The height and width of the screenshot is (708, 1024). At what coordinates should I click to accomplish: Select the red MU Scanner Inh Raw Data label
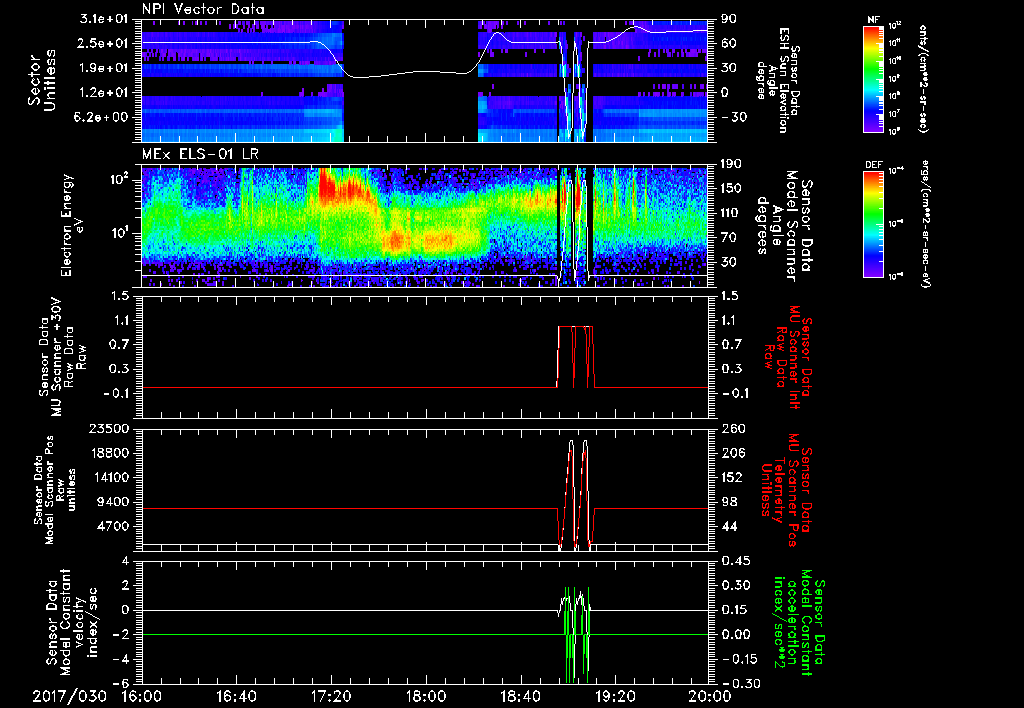coord(788,357)
